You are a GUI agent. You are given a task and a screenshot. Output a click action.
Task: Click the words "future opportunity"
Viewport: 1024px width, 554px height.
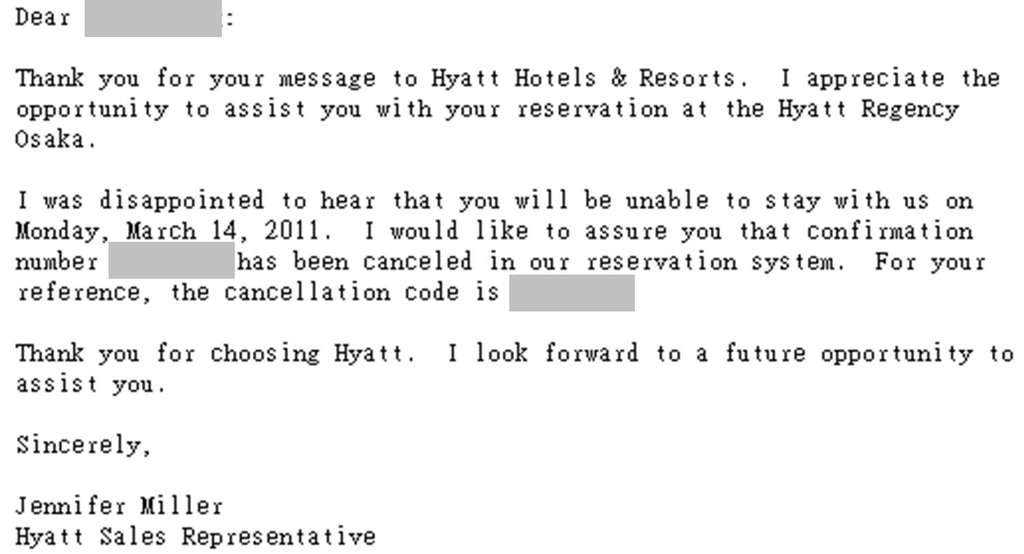[x=850, y=353]
